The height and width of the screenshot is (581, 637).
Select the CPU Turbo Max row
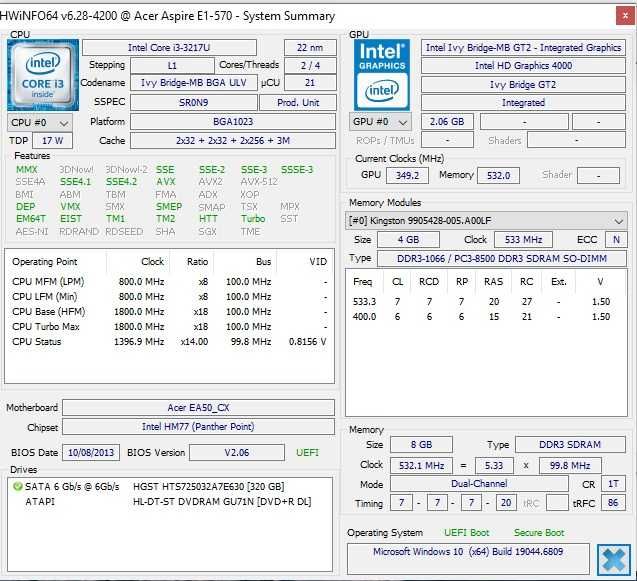click(169, 327)
